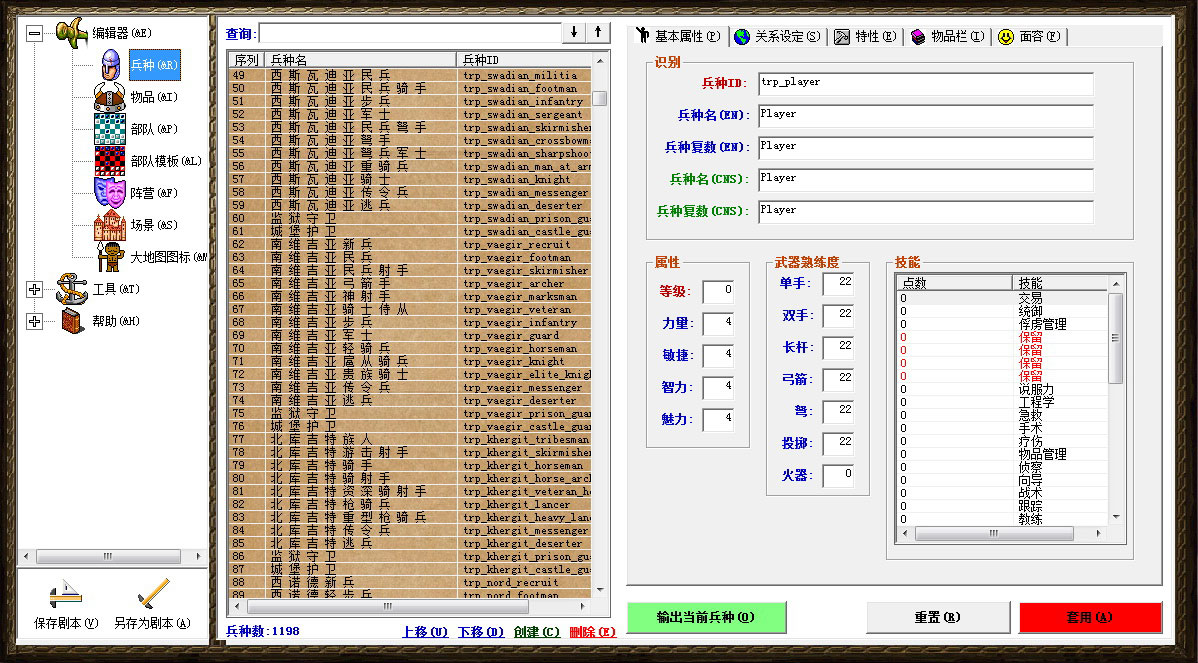Click the 查询 search input field
The height and width of the screenshot is (663, 1198).
point(410,33)
